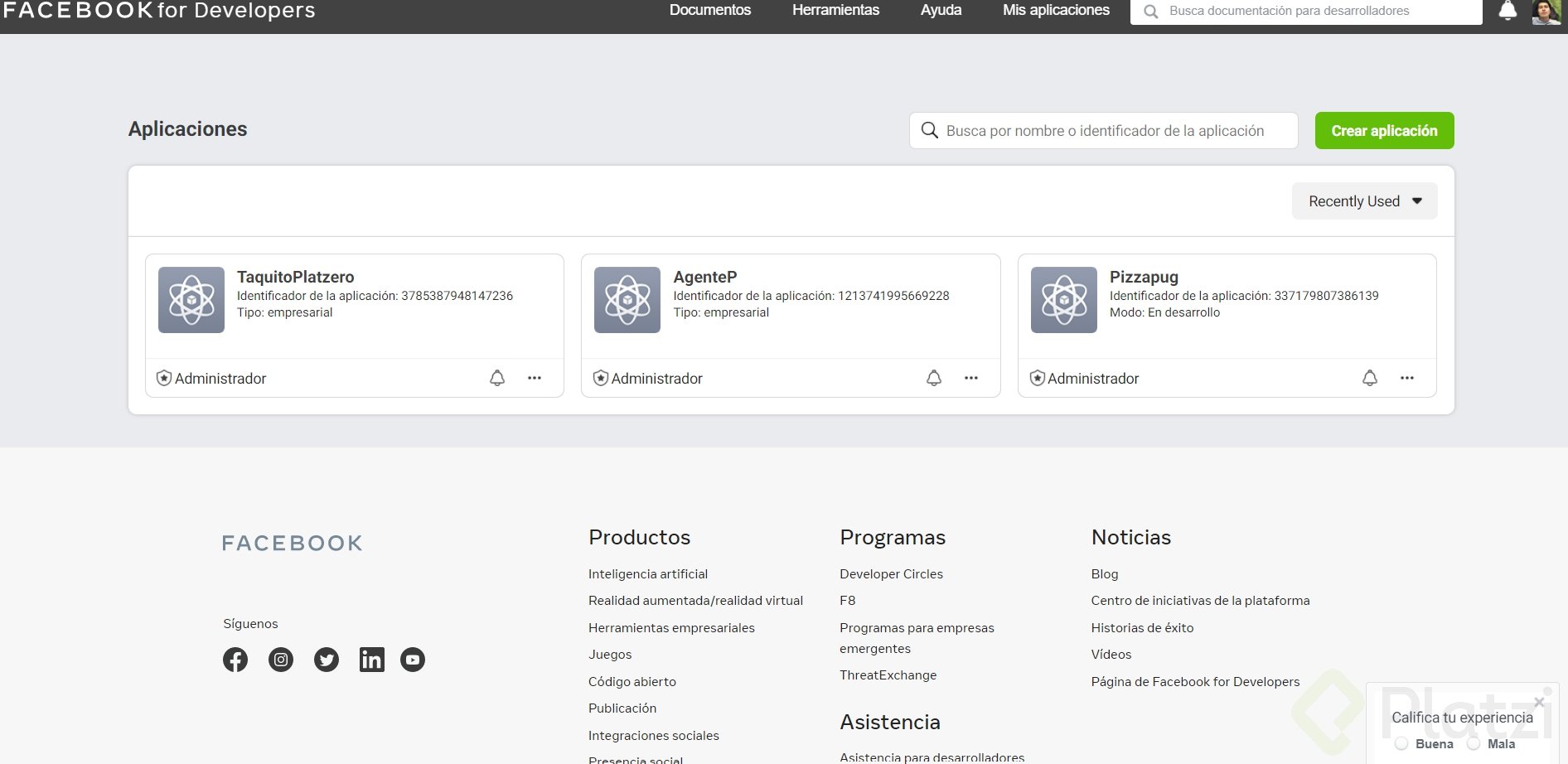
Task: Click notification bell on AgenteP card
Action: [x=934, y=378]
